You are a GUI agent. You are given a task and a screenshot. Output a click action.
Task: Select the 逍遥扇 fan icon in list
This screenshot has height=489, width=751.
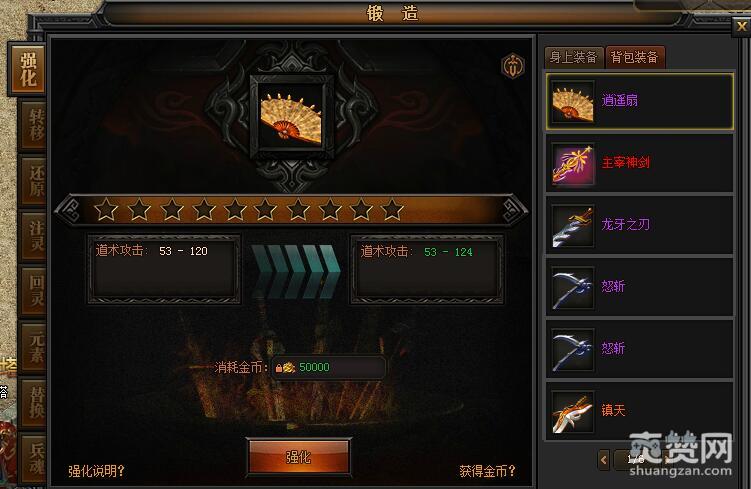pos(573,102)
